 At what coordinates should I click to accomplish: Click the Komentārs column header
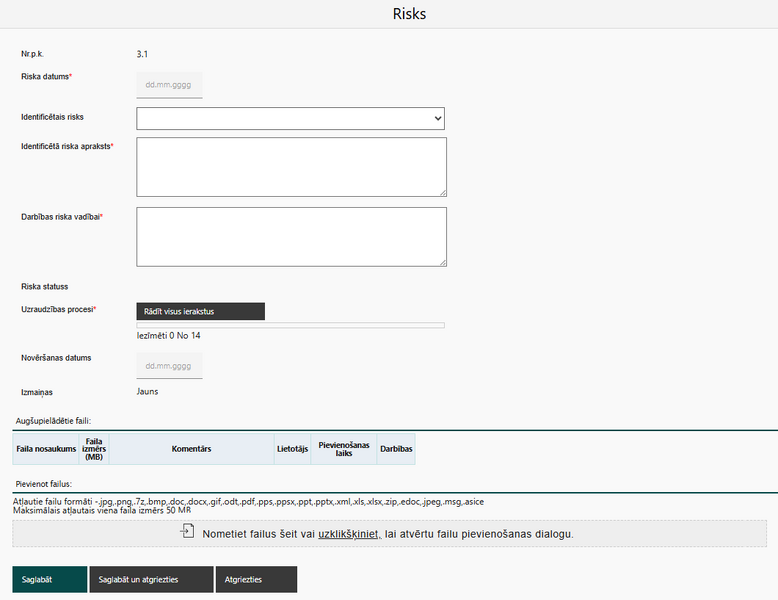(x=191, y=449)
